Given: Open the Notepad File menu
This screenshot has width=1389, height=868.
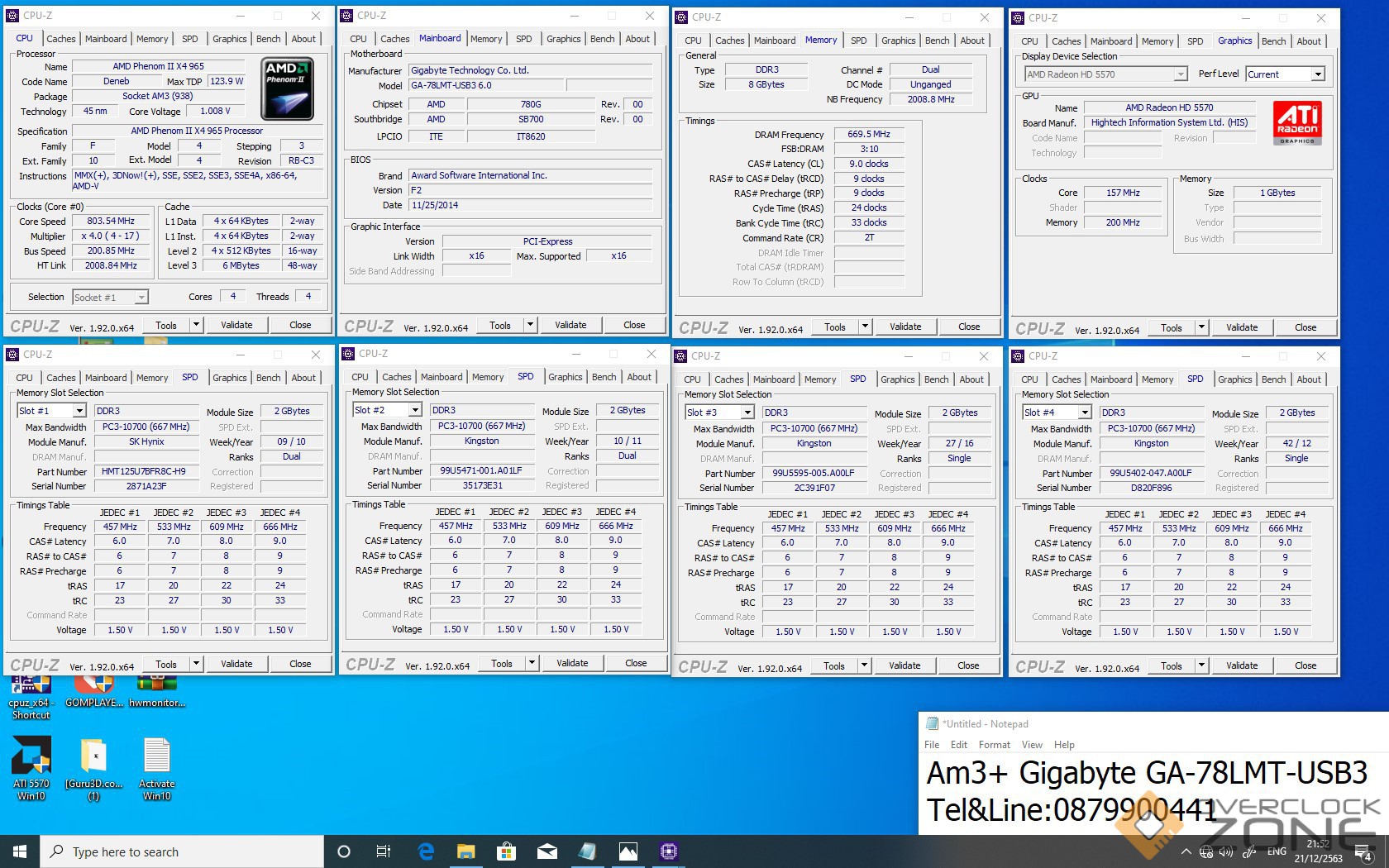Looking at the screenshot, I should point(932,745).
